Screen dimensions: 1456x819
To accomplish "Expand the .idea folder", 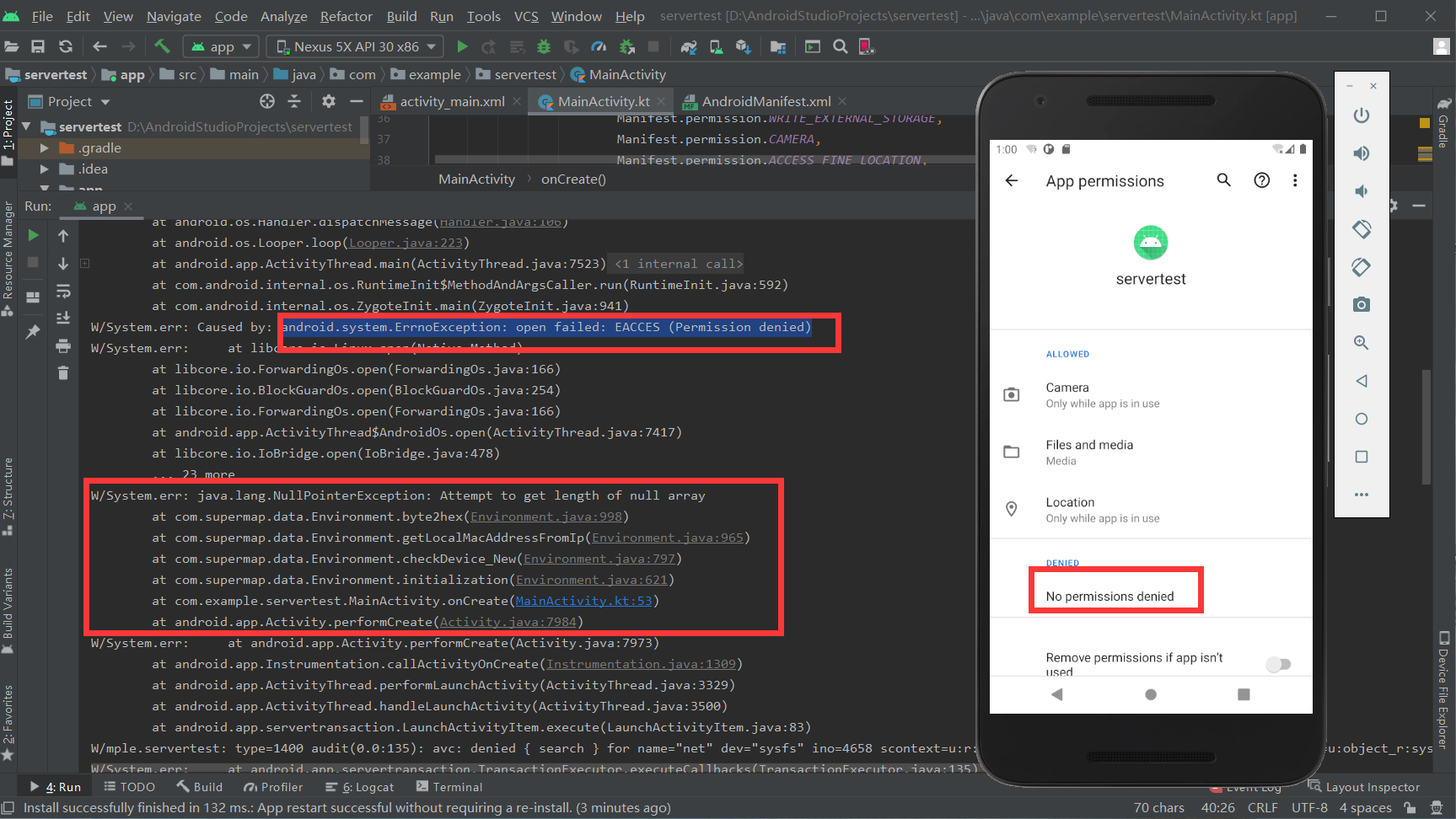I will point(45,169).
